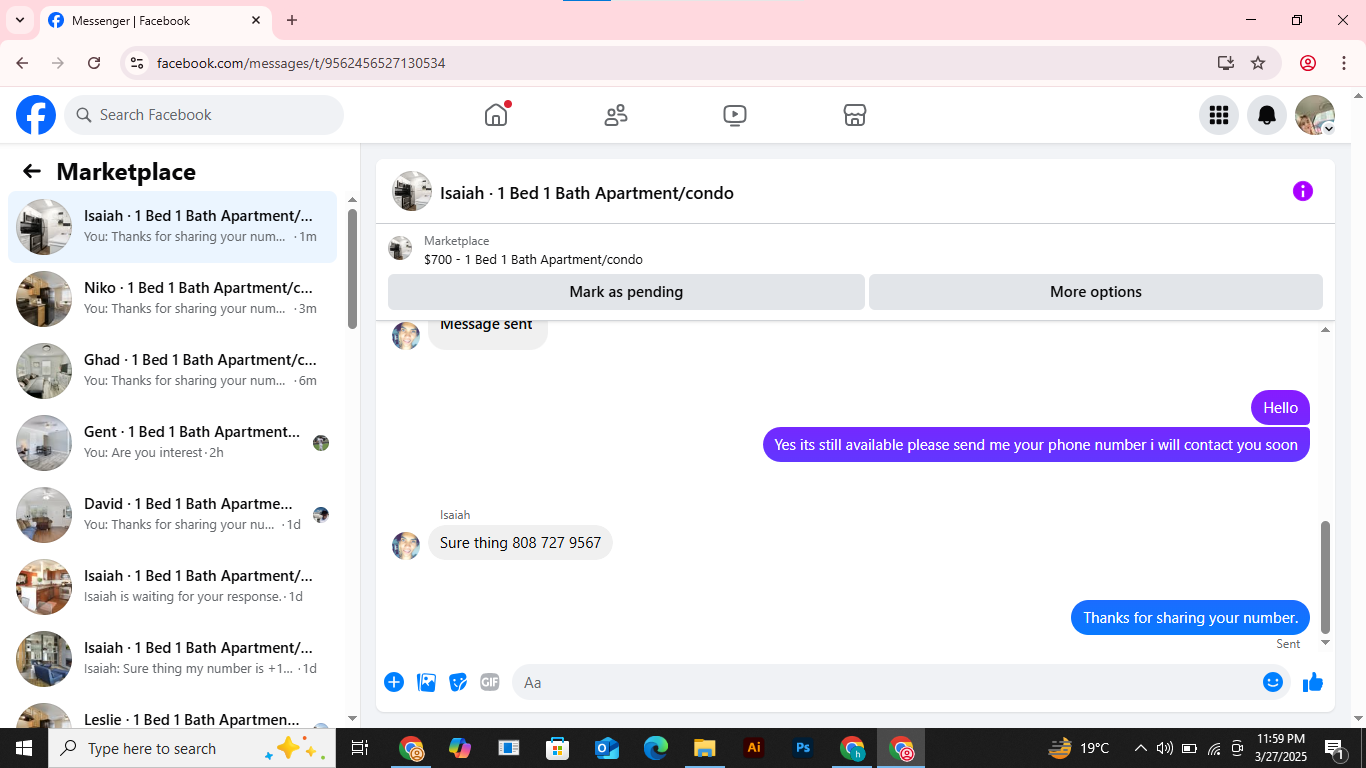This screenshot has width=1366, height=768.
Task: Open the notifications bell icon
Action: (1267, 115)
